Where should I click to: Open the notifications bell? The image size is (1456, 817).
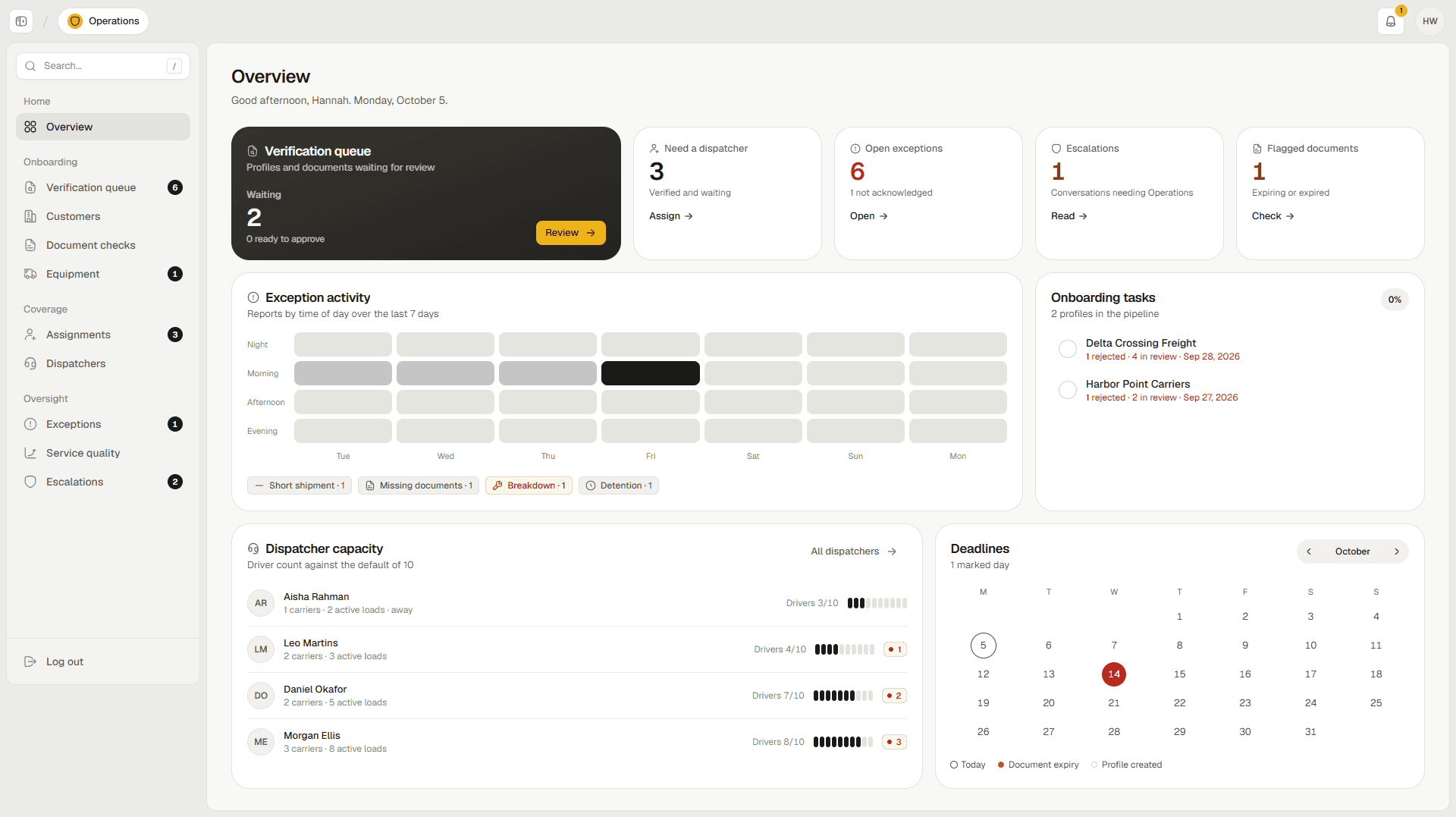coord(1391,21)
